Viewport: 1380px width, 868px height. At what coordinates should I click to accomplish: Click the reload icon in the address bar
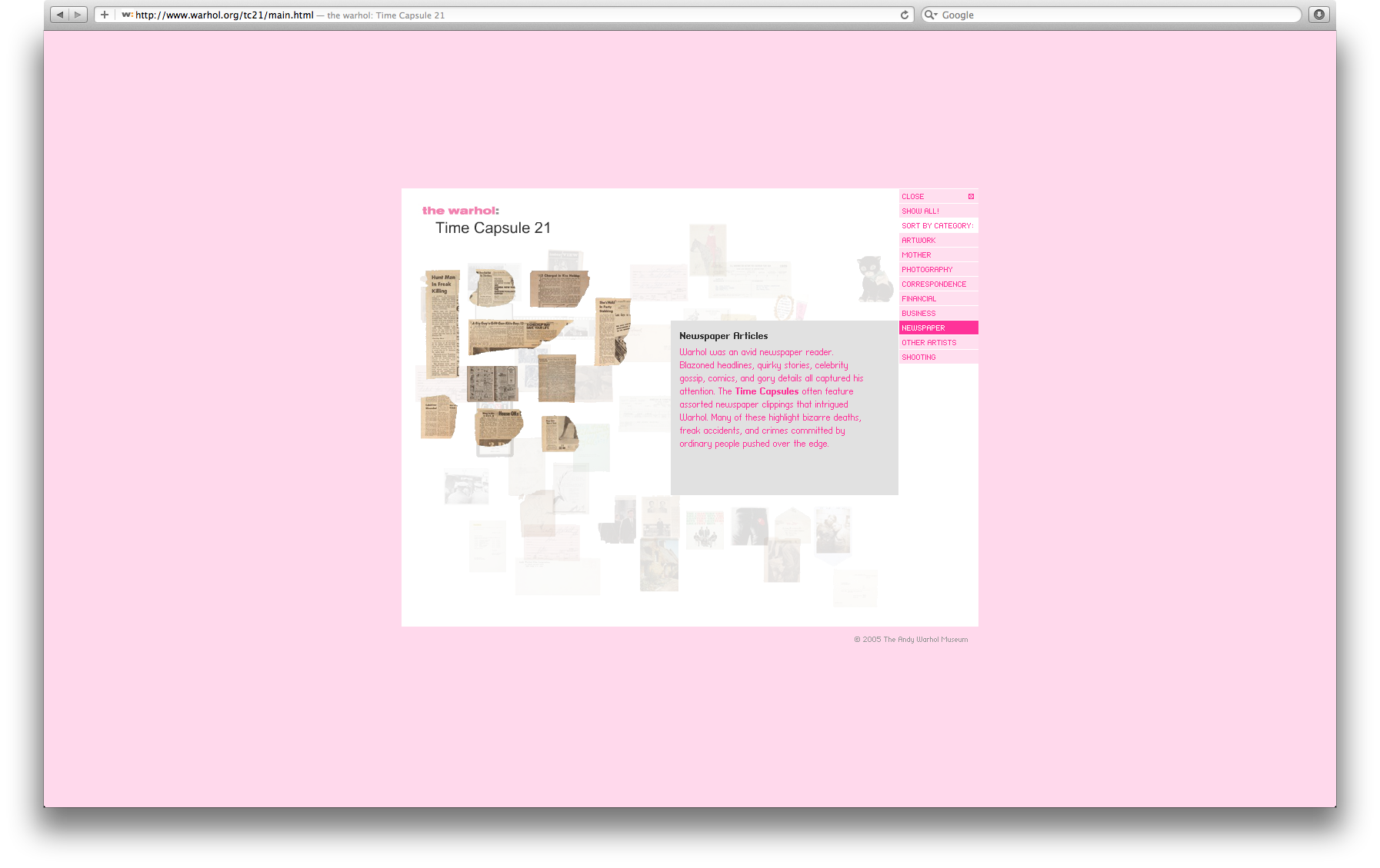coord(903,14)
